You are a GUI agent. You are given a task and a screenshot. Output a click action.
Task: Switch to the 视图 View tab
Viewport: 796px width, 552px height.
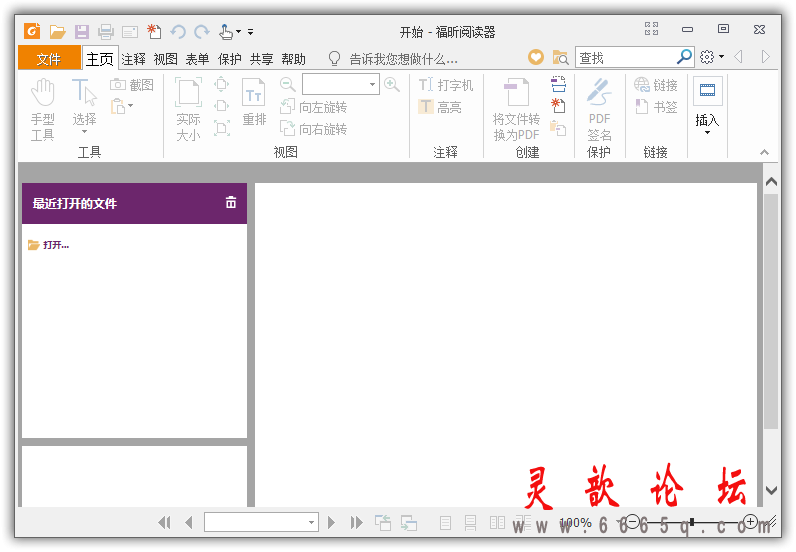pyautogui.click(x=165, y=59)
